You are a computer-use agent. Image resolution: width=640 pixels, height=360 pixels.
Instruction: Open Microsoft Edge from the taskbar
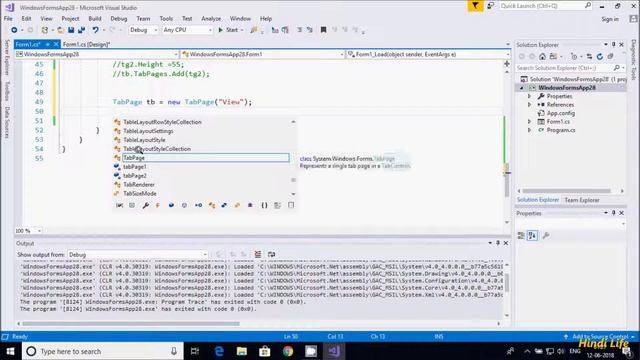coord(219,351)
